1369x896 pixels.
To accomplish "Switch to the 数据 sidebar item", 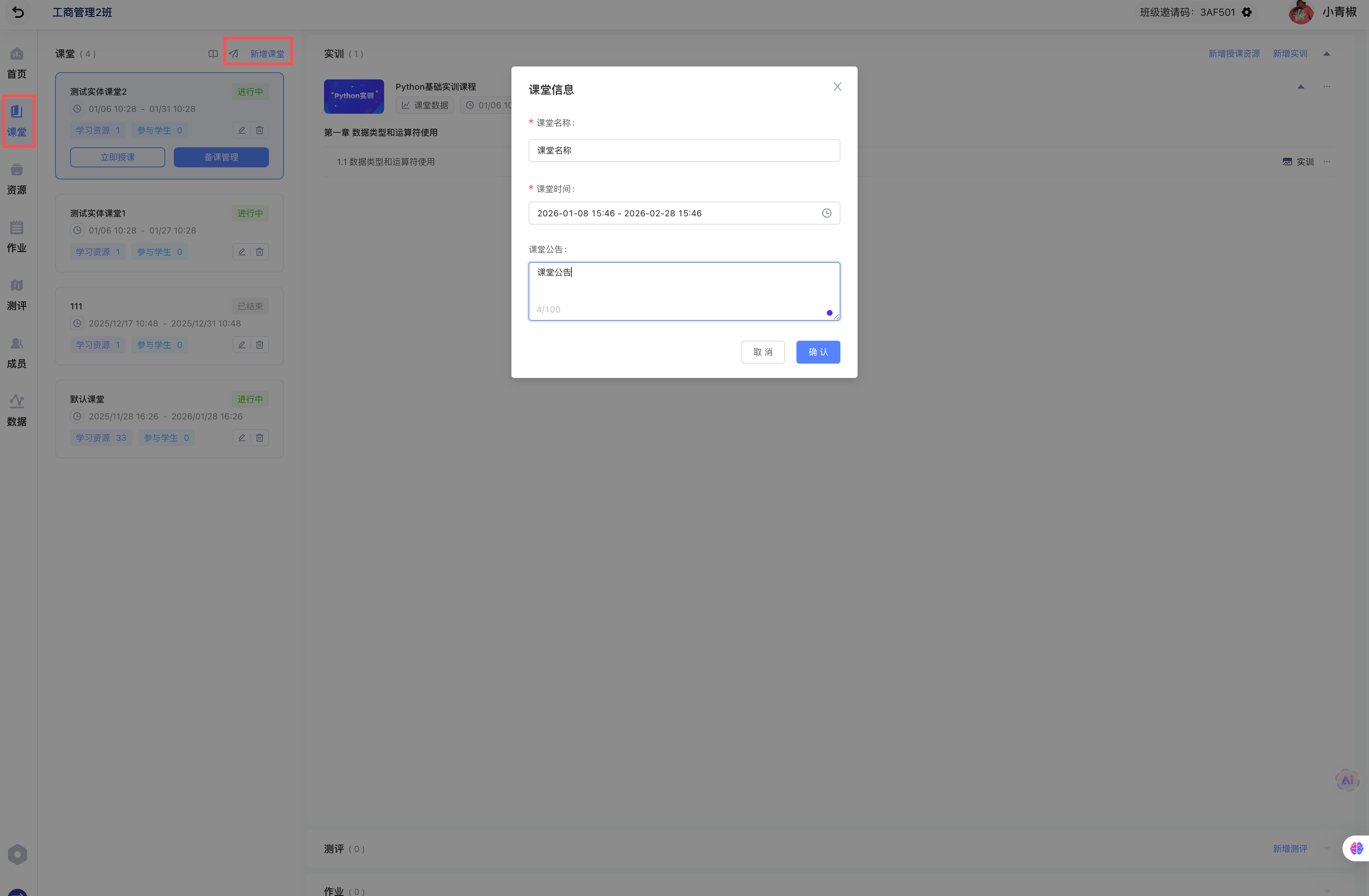I will (x=17, y=410).
